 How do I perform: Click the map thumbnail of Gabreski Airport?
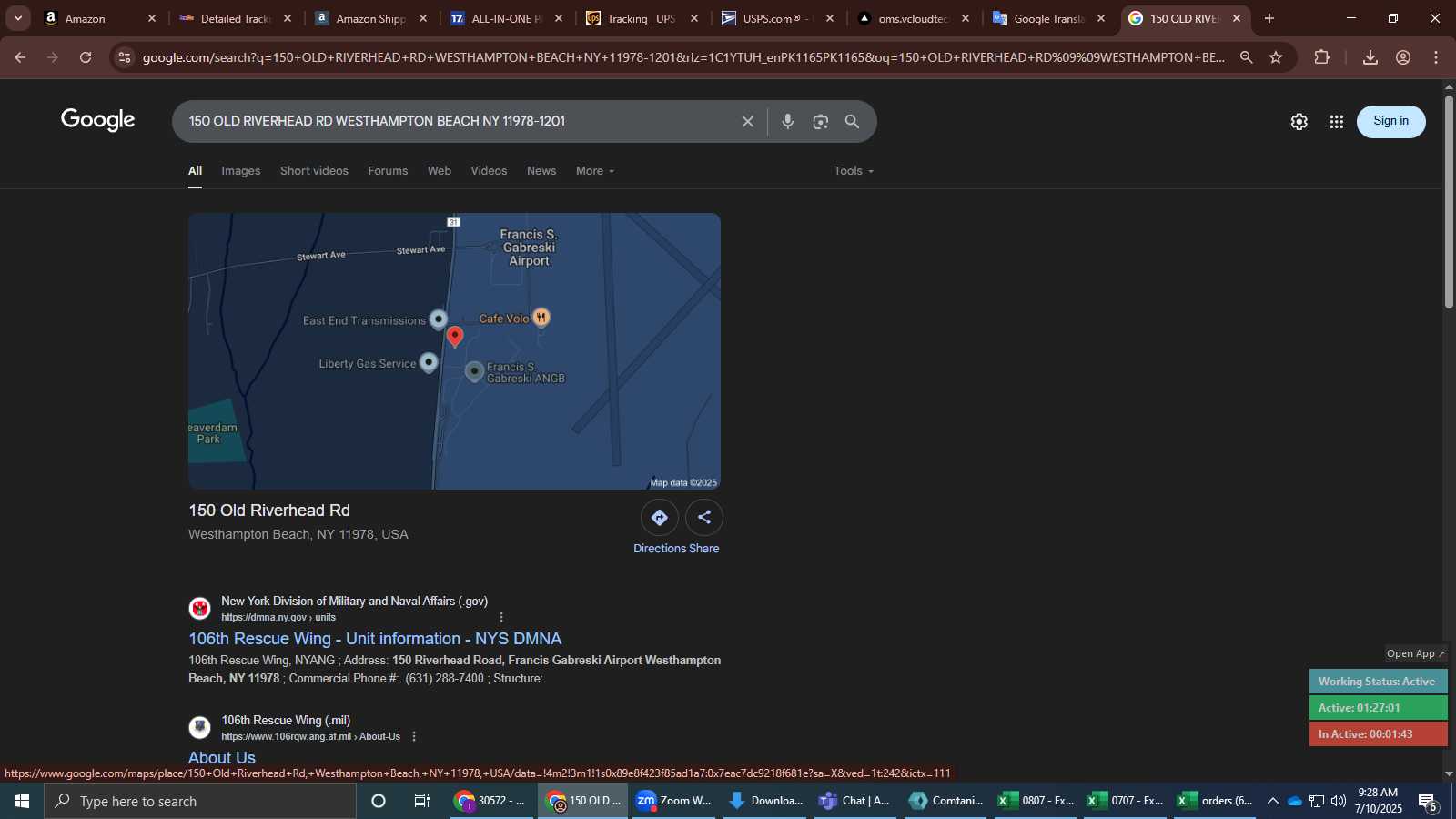[454, 351]
